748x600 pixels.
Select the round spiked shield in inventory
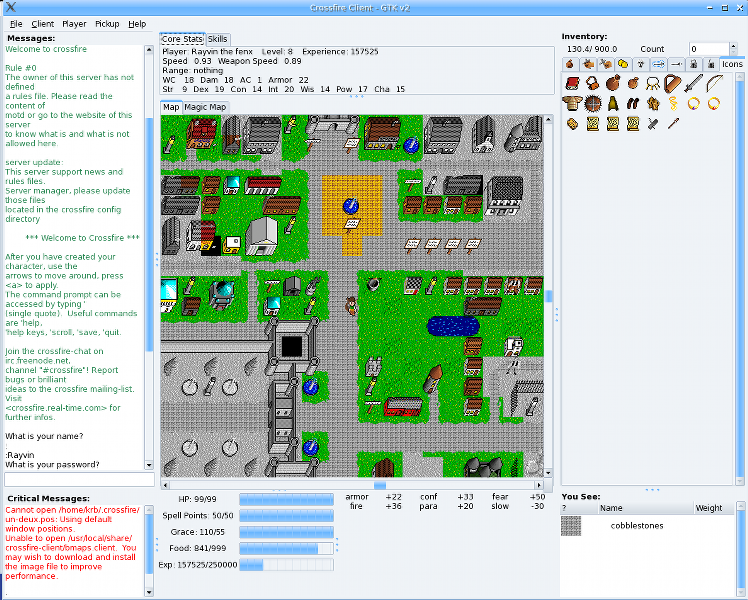click(x=592, y=103)
